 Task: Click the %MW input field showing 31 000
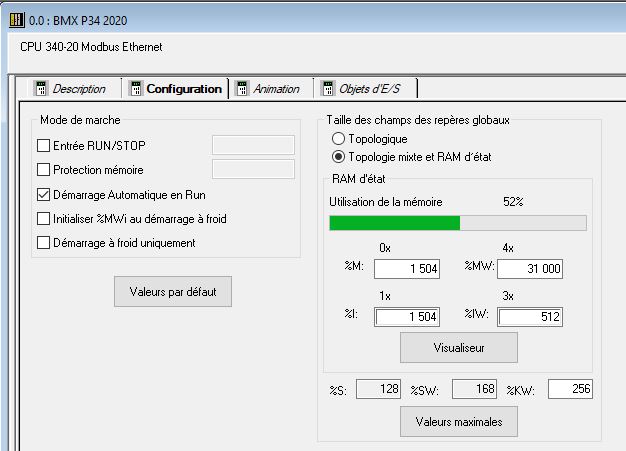click(x=530, y=268)
